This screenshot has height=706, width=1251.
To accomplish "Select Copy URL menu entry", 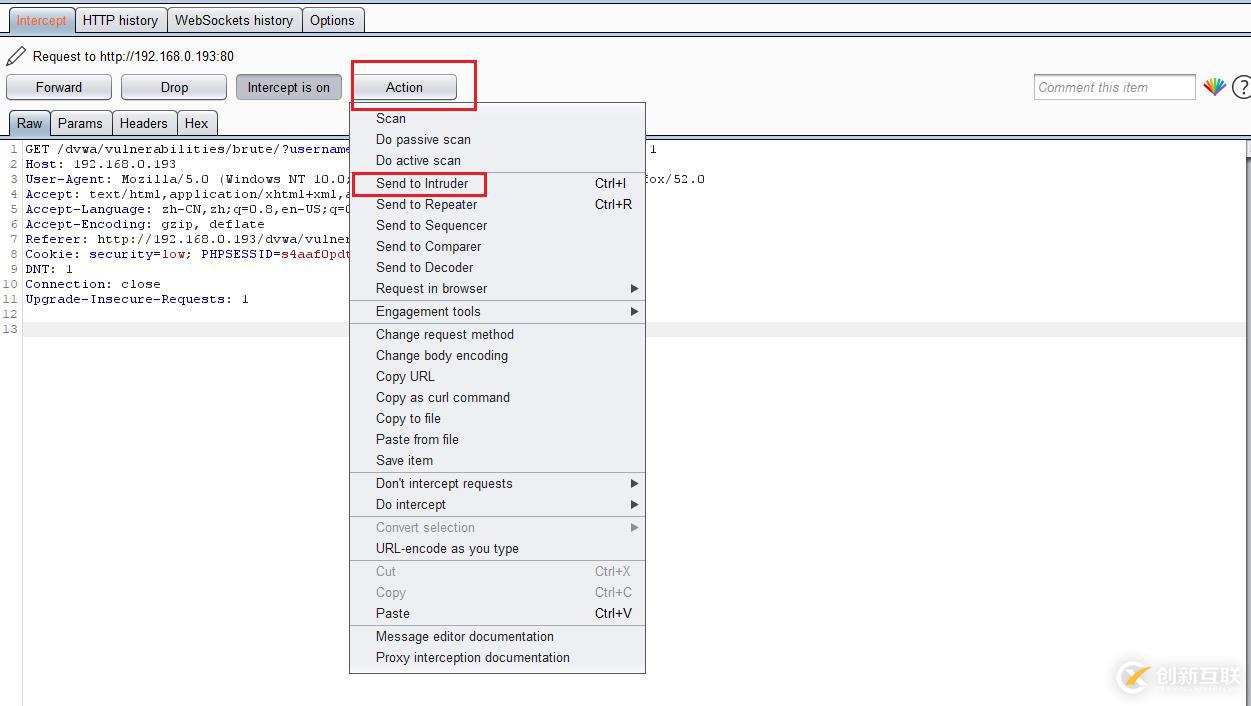I will click(x=497, y=376).
